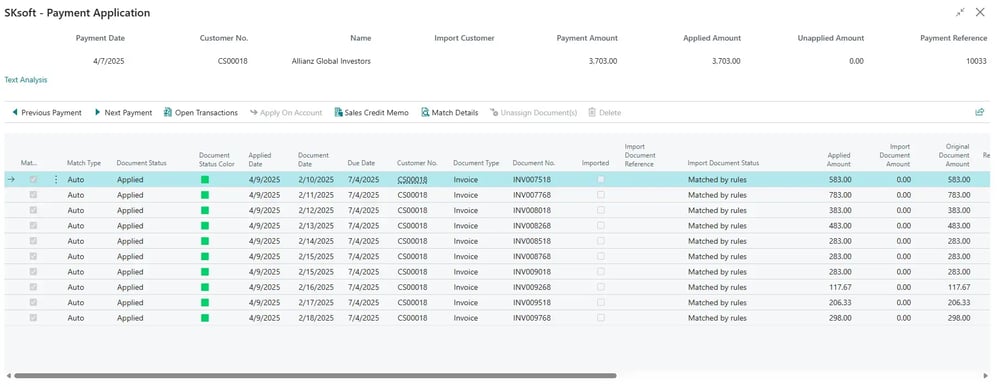Image resolution: width=1000 pixels, height=387 pixels.
Task: Open Transactions from toolbar
Action: coord(200,113)
